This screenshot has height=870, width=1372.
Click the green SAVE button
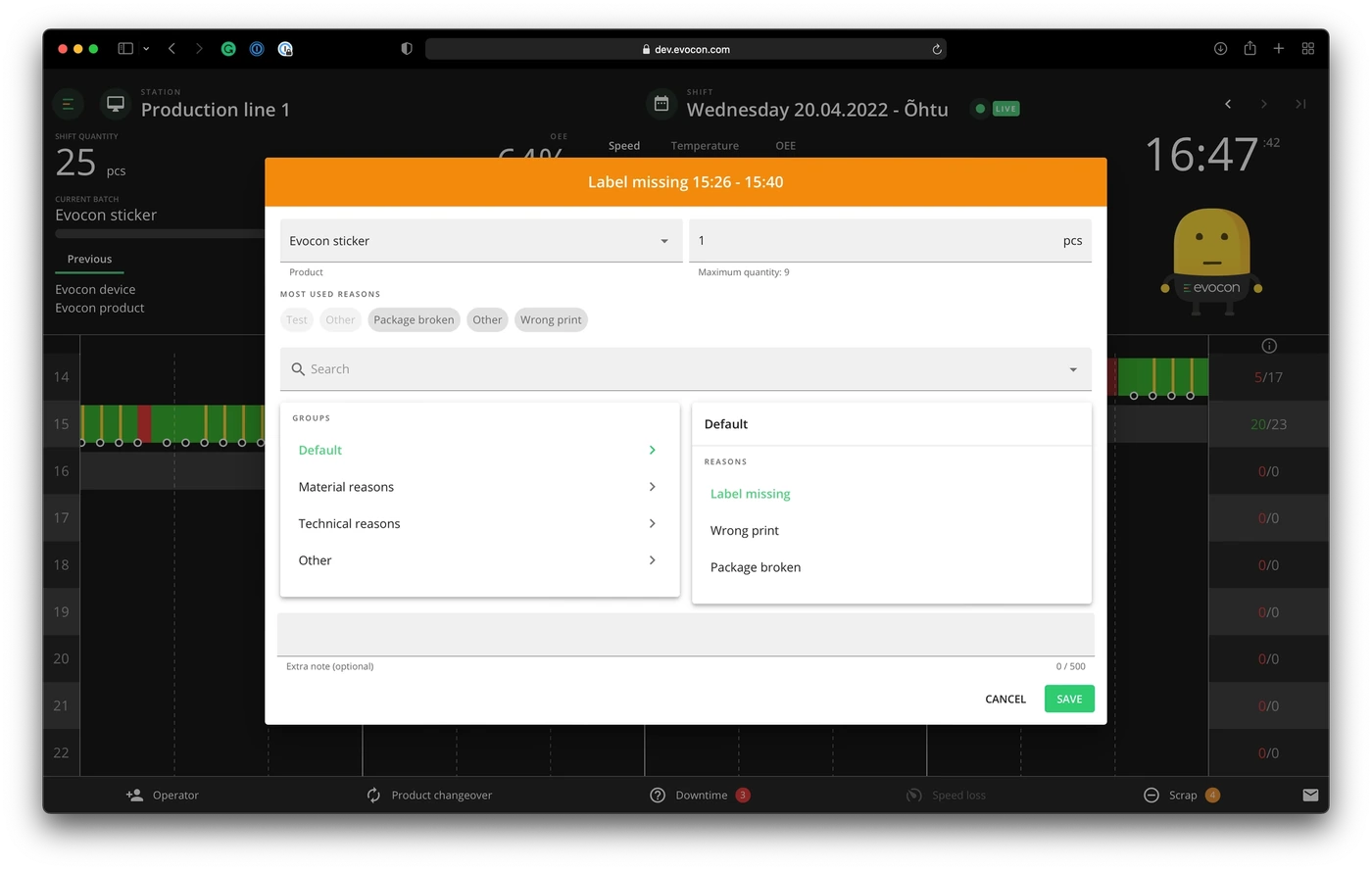pyautogui.click(x=1069, y=700)
